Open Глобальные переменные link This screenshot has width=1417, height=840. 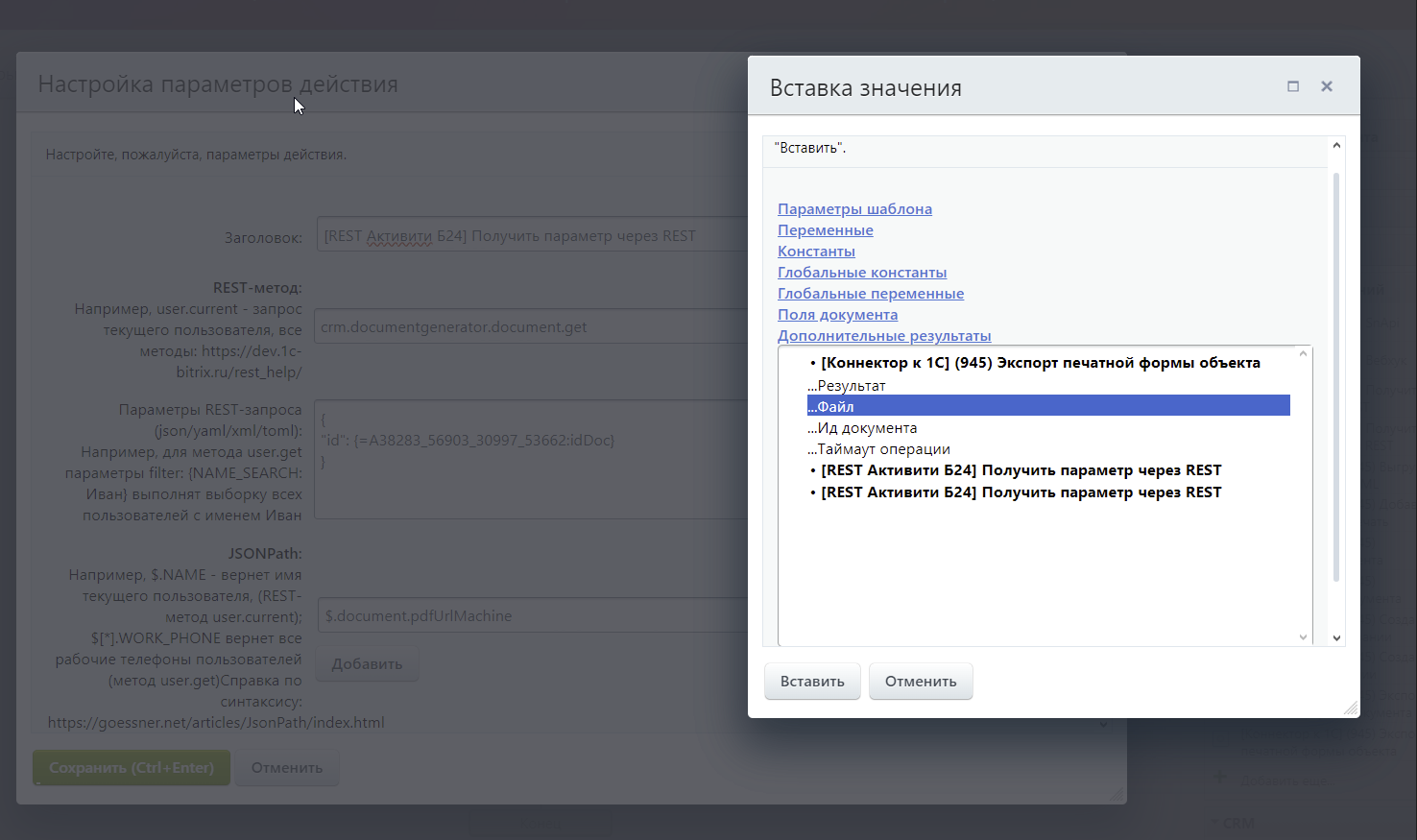point(871,294)
